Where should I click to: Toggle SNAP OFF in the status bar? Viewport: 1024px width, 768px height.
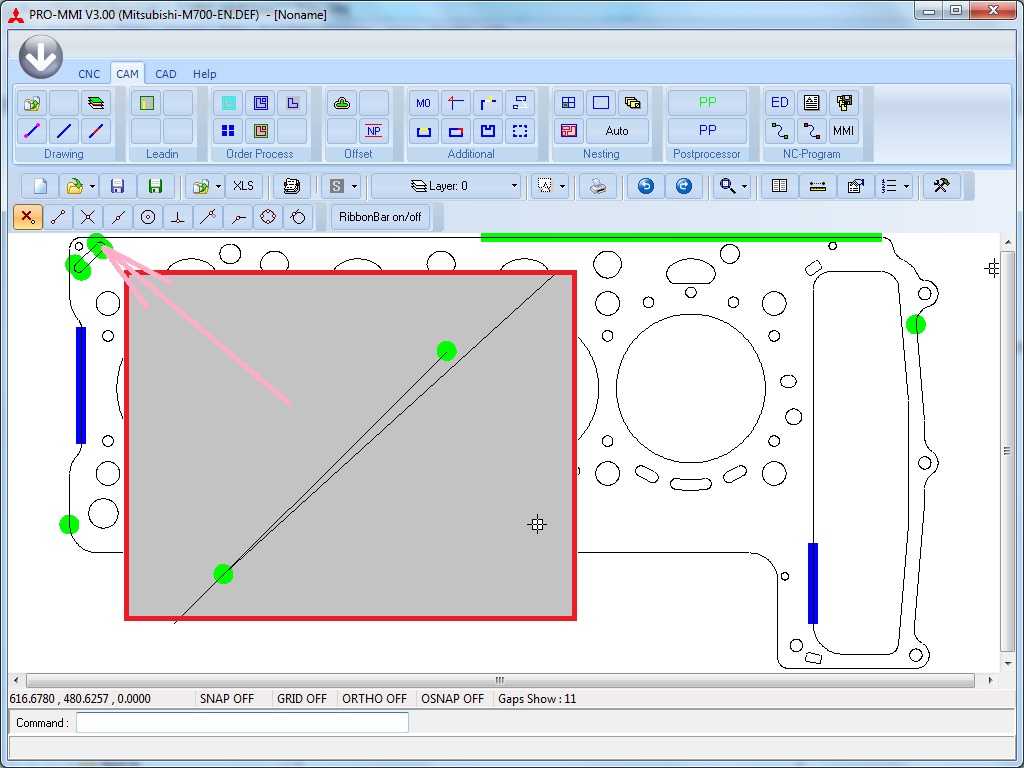(x=227, y=699)
